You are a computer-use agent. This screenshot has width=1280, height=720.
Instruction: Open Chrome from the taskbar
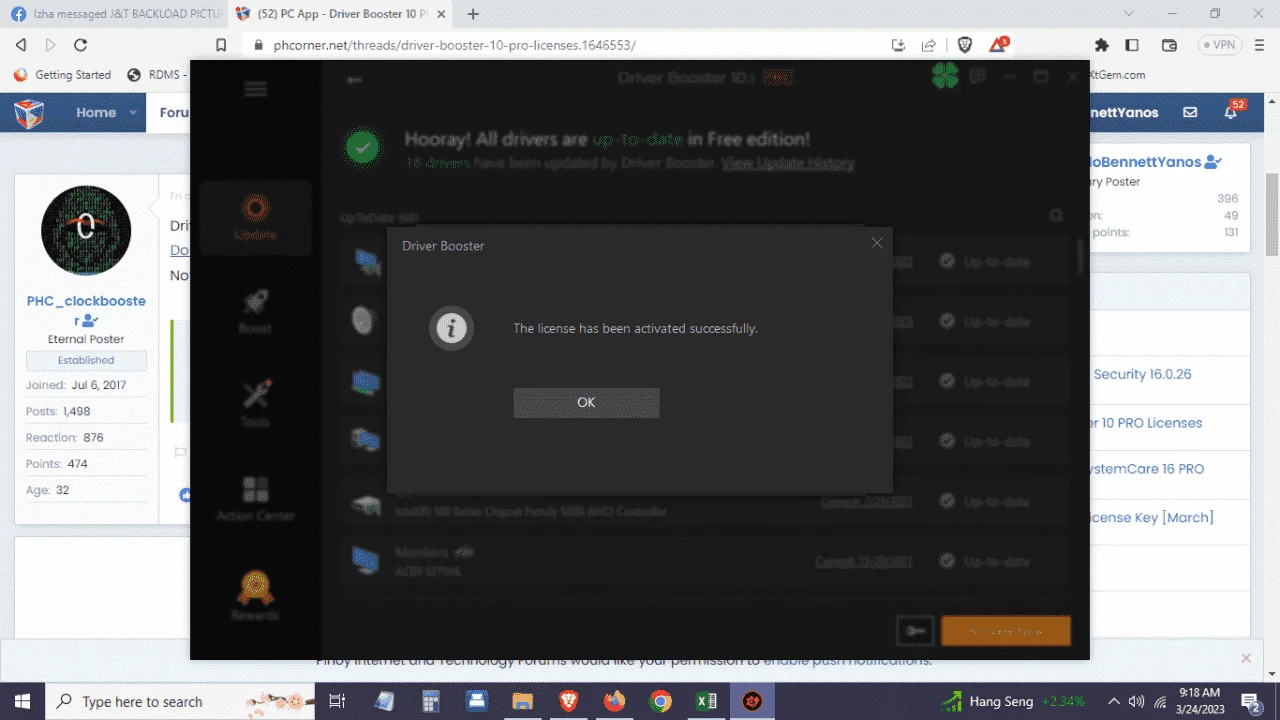(660, 701)
